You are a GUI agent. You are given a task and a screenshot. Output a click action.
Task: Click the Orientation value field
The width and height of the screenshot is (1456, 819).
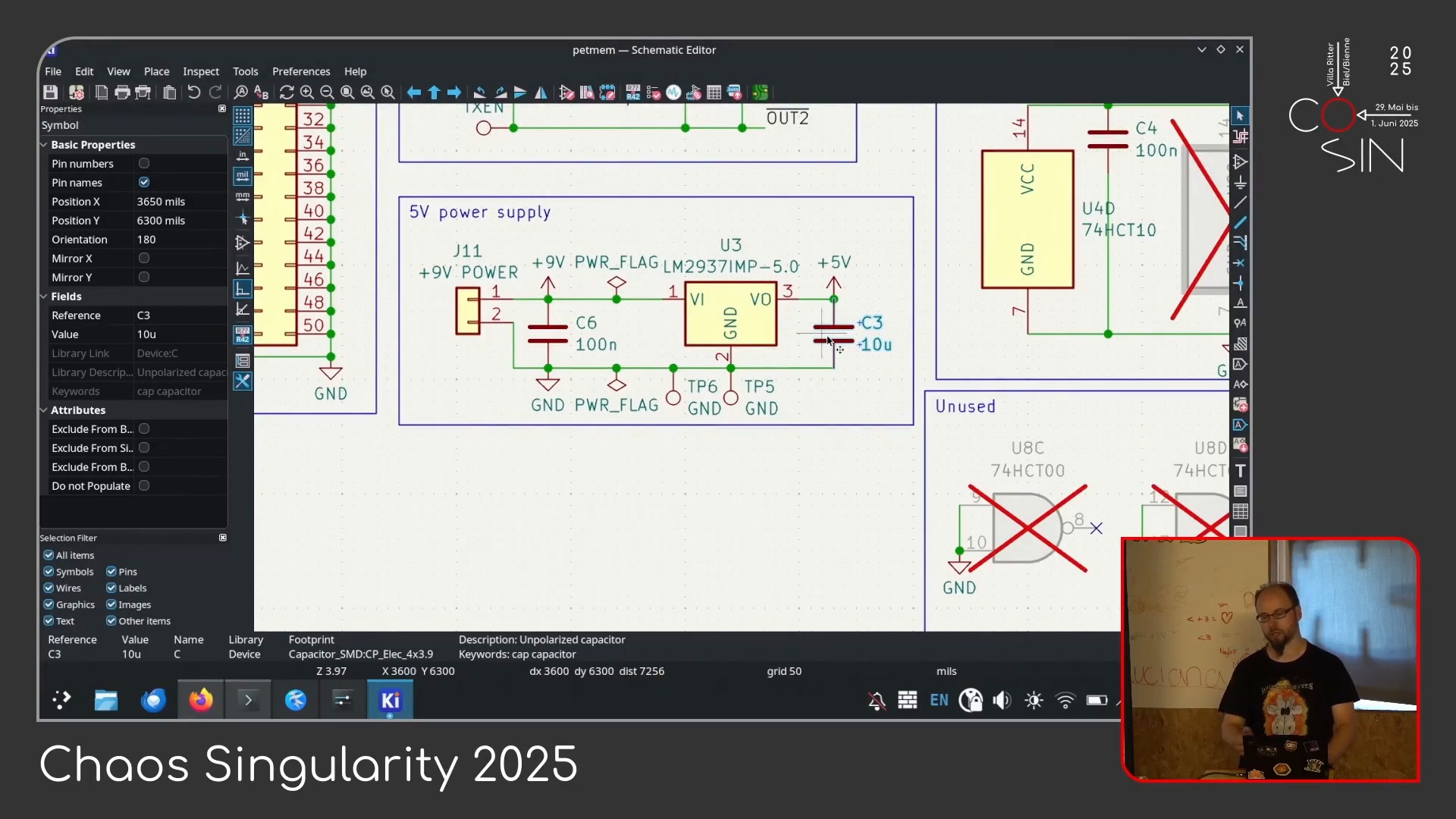click(x=180, y=239)
